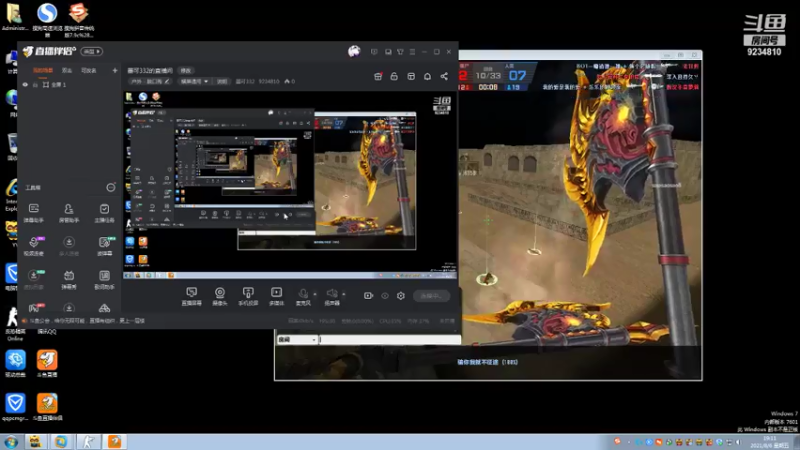This screenshot has height=450, width=800.
Task: Expand the speaker options arrow
Action: [343, 294]
